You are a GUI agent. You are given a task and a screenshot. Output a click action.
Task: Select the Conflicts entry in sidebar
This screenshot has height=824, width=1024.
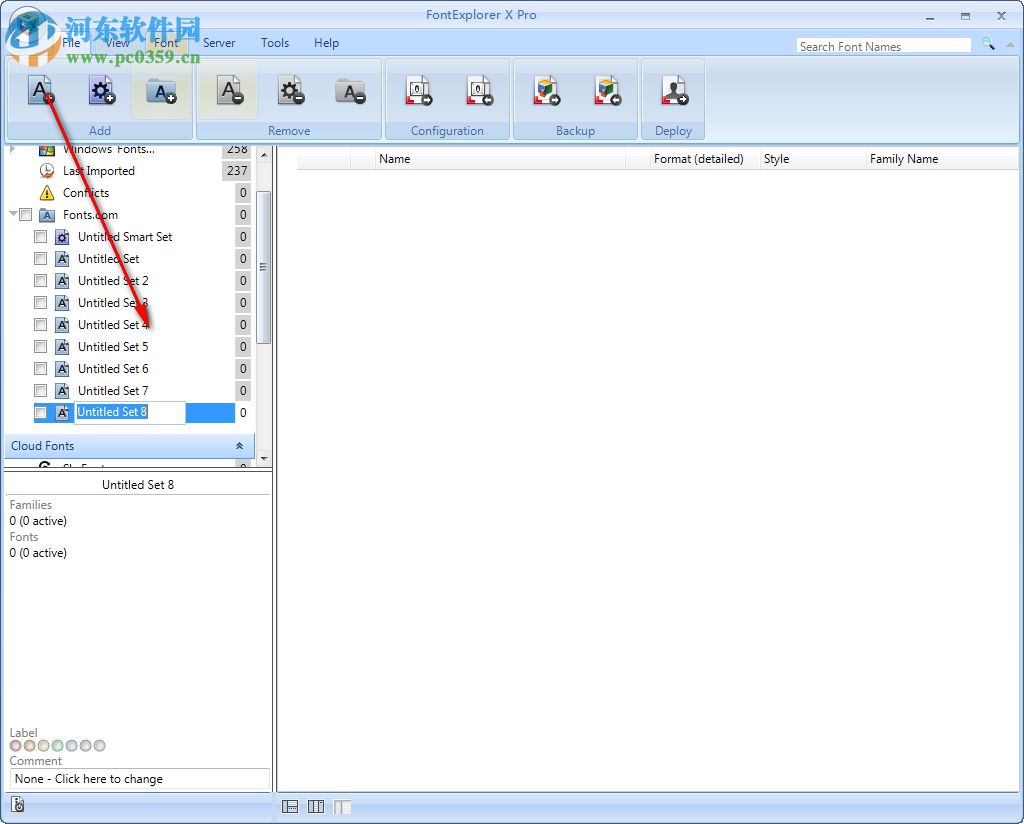click(x=86, y=192)
